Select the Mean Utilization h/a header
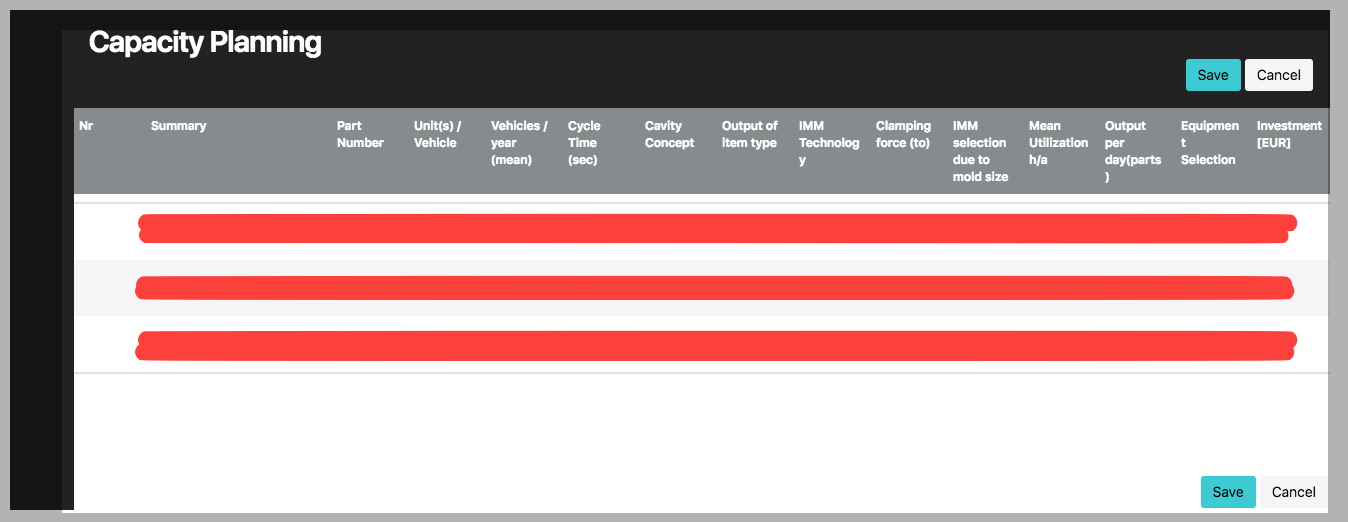Screen dimensions: 1348x522 1058,143
